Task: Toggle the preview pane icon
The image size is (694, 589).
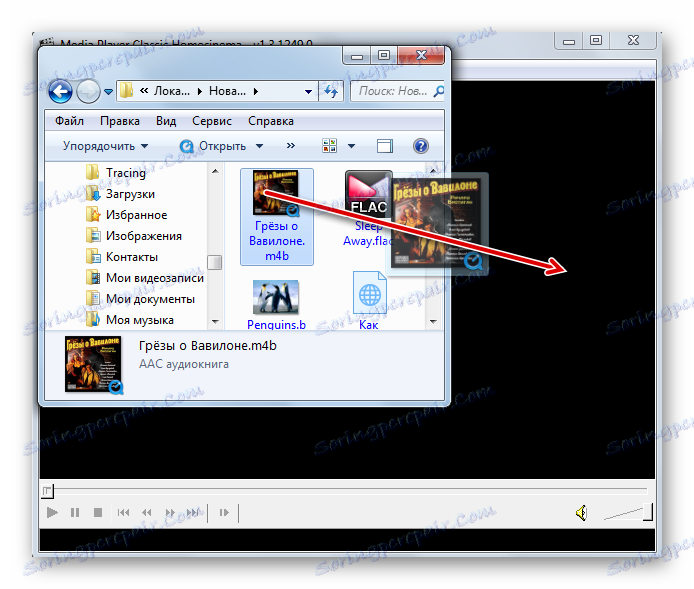Action: [385, 146]
